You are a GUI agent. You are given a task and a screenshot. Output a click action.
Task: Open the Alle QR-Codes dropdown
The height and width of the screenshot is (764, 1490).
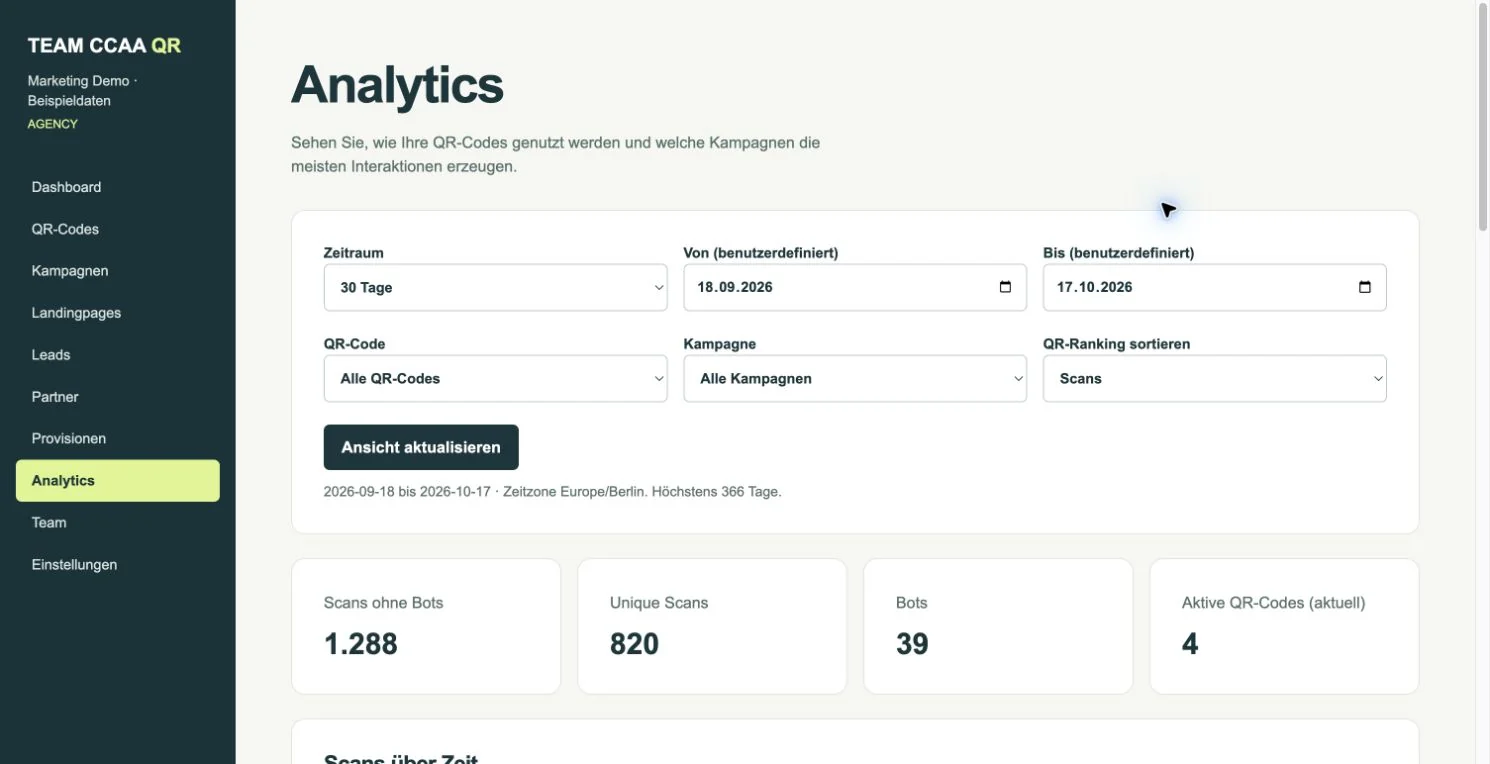[495, 379]
